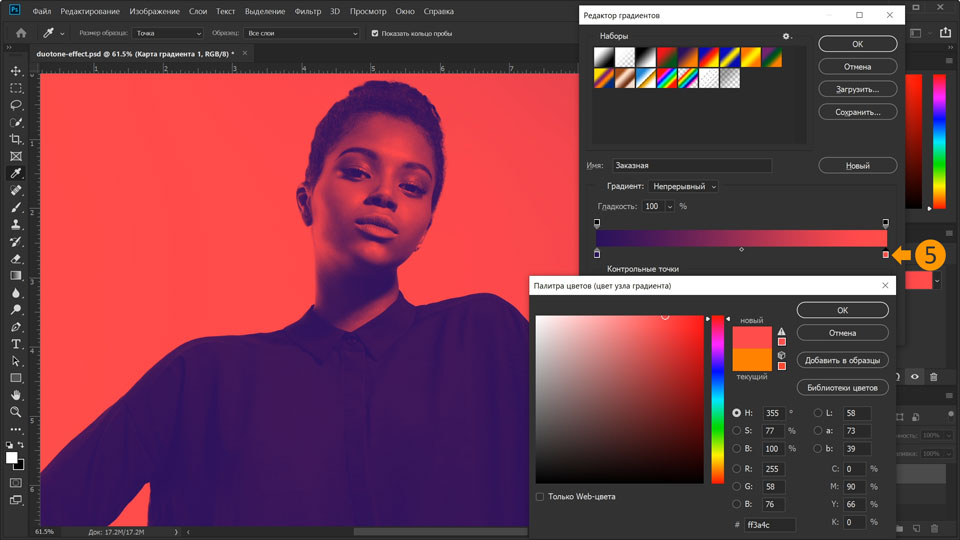Screen dimensions: 960x540
Task: Open 'Изображение' menu
Action: tap(154, 11)
